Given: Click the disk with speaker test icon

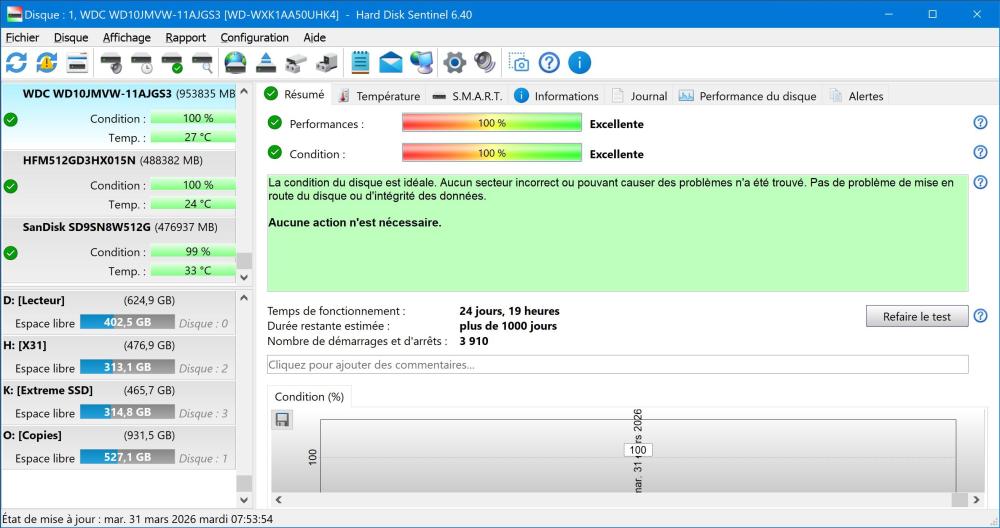Looking at the screenshot, I should click(x=111, y=62).
